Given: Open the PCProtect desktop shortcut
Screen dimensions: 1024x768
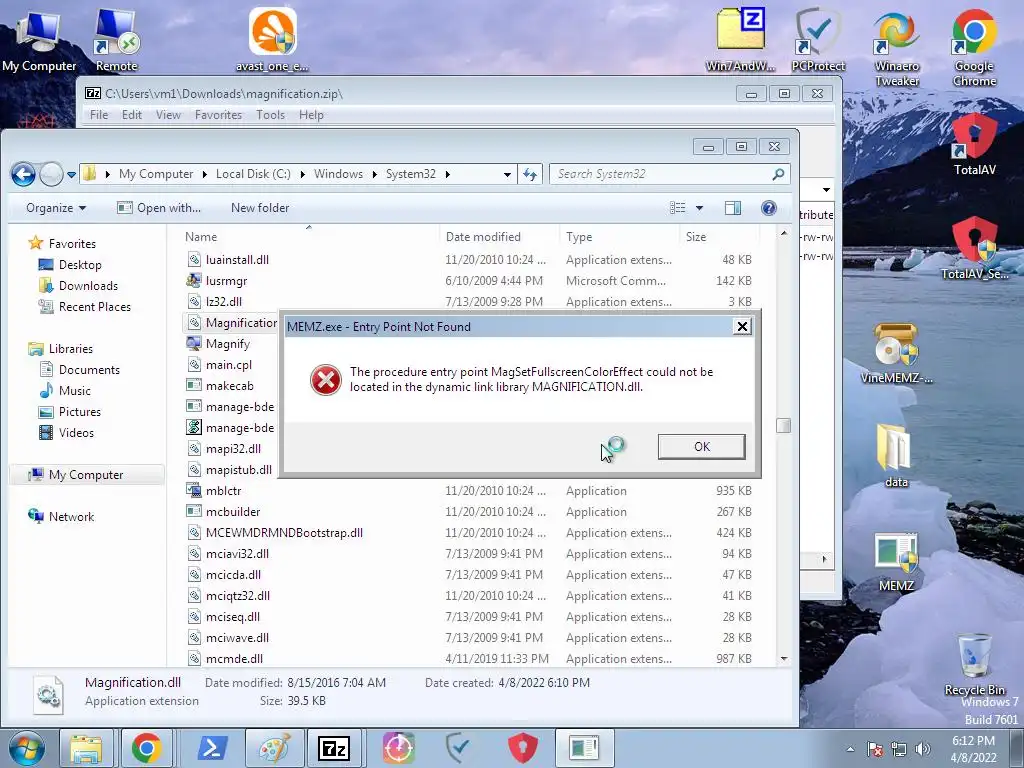Looking at the screenshot, I should coord(818,41).
